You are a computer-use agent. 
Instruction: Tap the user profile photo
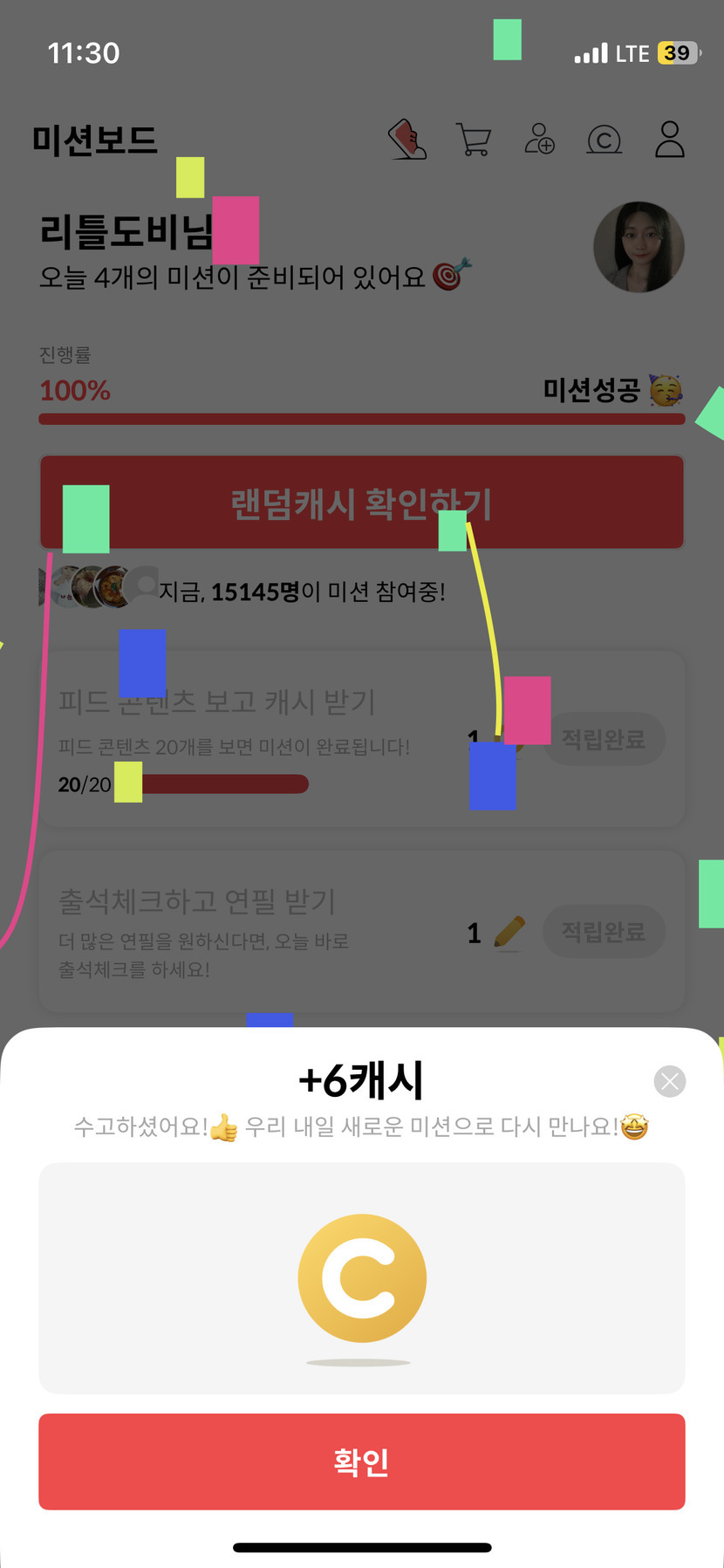(x=639, y=247)
